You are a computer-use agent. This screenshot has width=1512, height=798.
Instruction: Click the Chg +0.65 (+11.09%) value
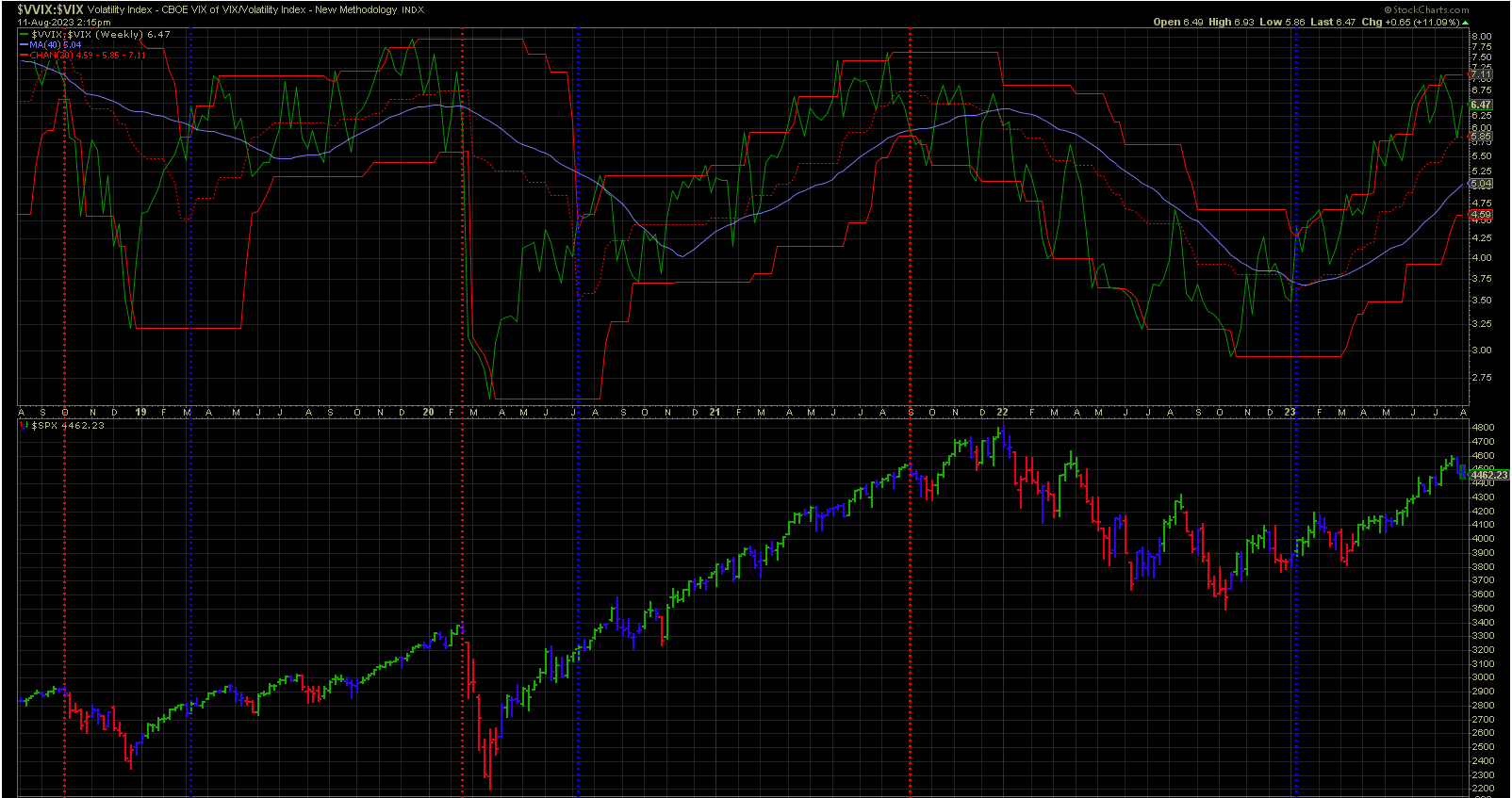pos(1410,22)
